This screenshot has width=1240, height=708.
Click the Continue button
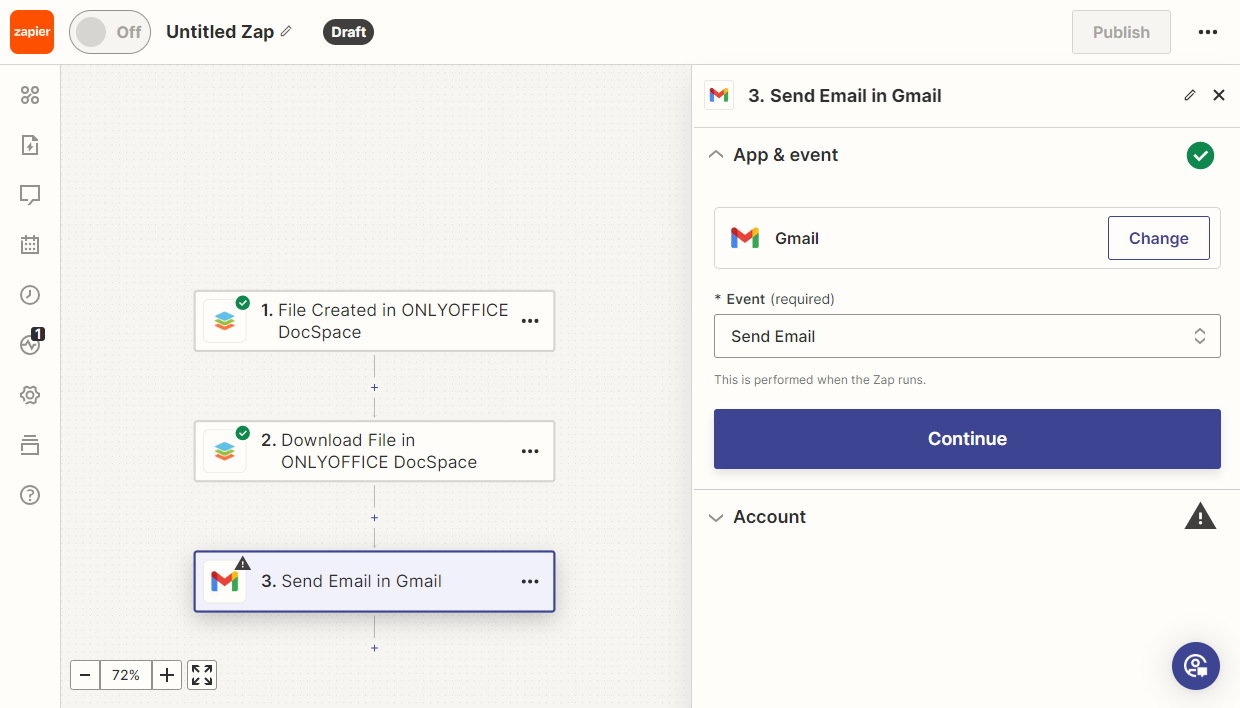[966, 439]
